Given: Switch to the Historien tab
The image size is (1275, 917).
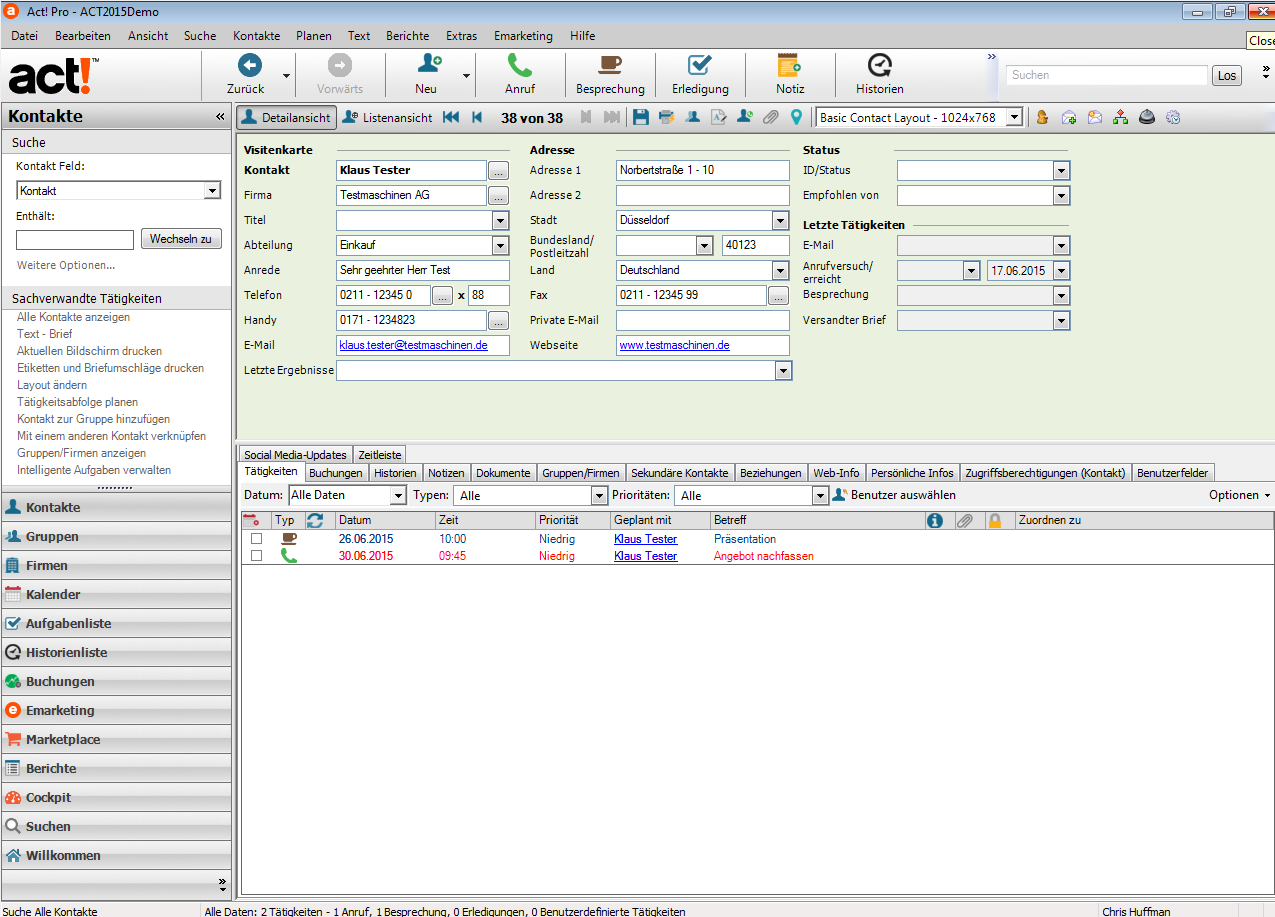Looking at the screenshot, I should [395, 473].
